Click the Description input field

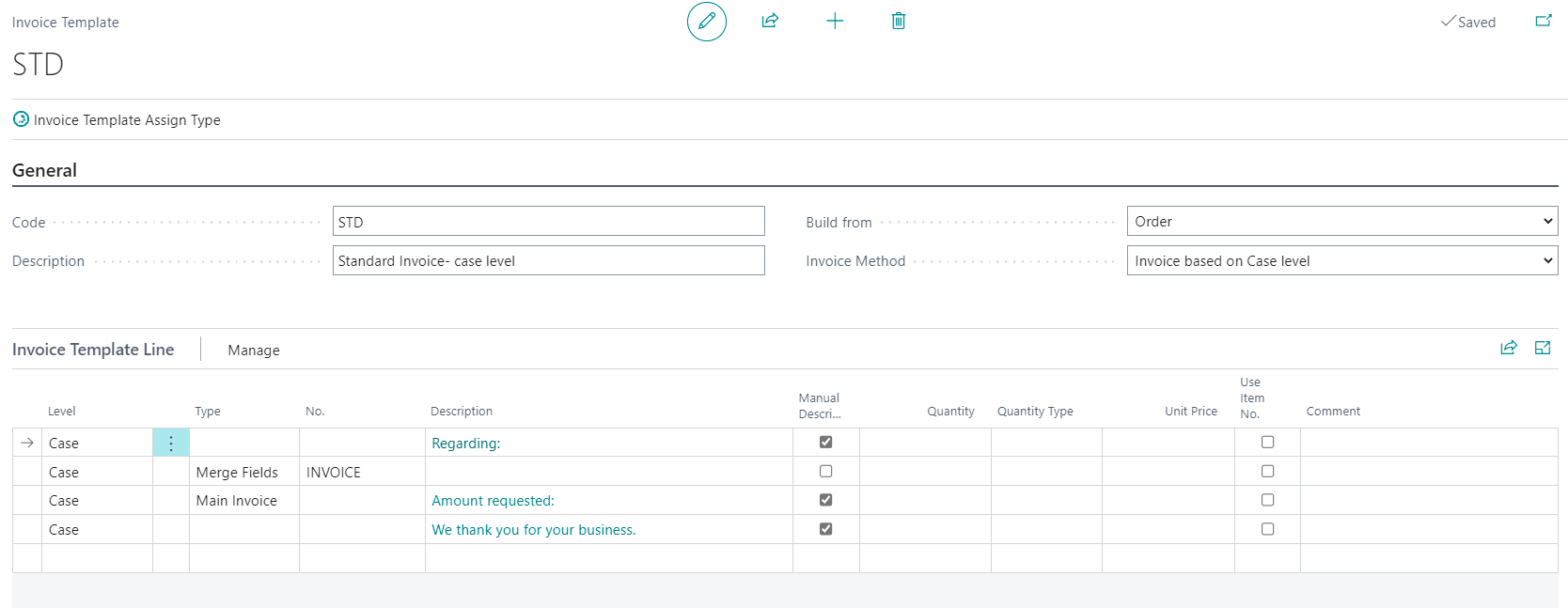[548, 261]
